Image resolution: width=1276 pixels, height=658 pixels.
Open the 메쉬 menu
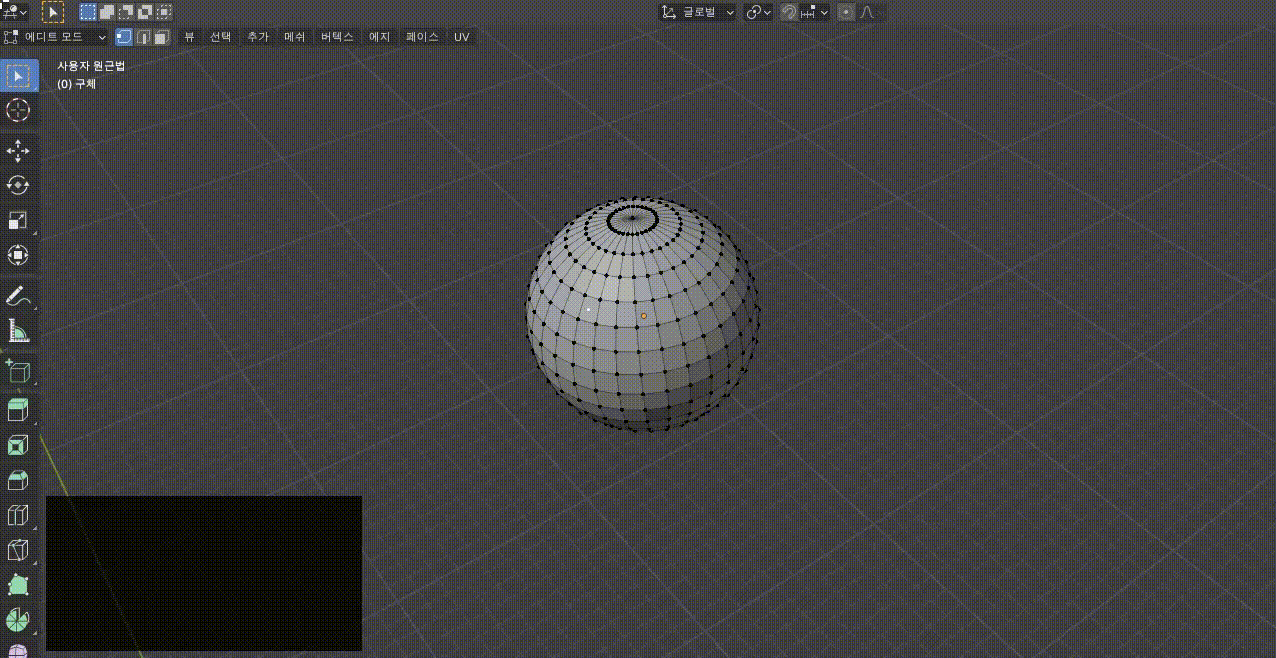pos(295,37)
